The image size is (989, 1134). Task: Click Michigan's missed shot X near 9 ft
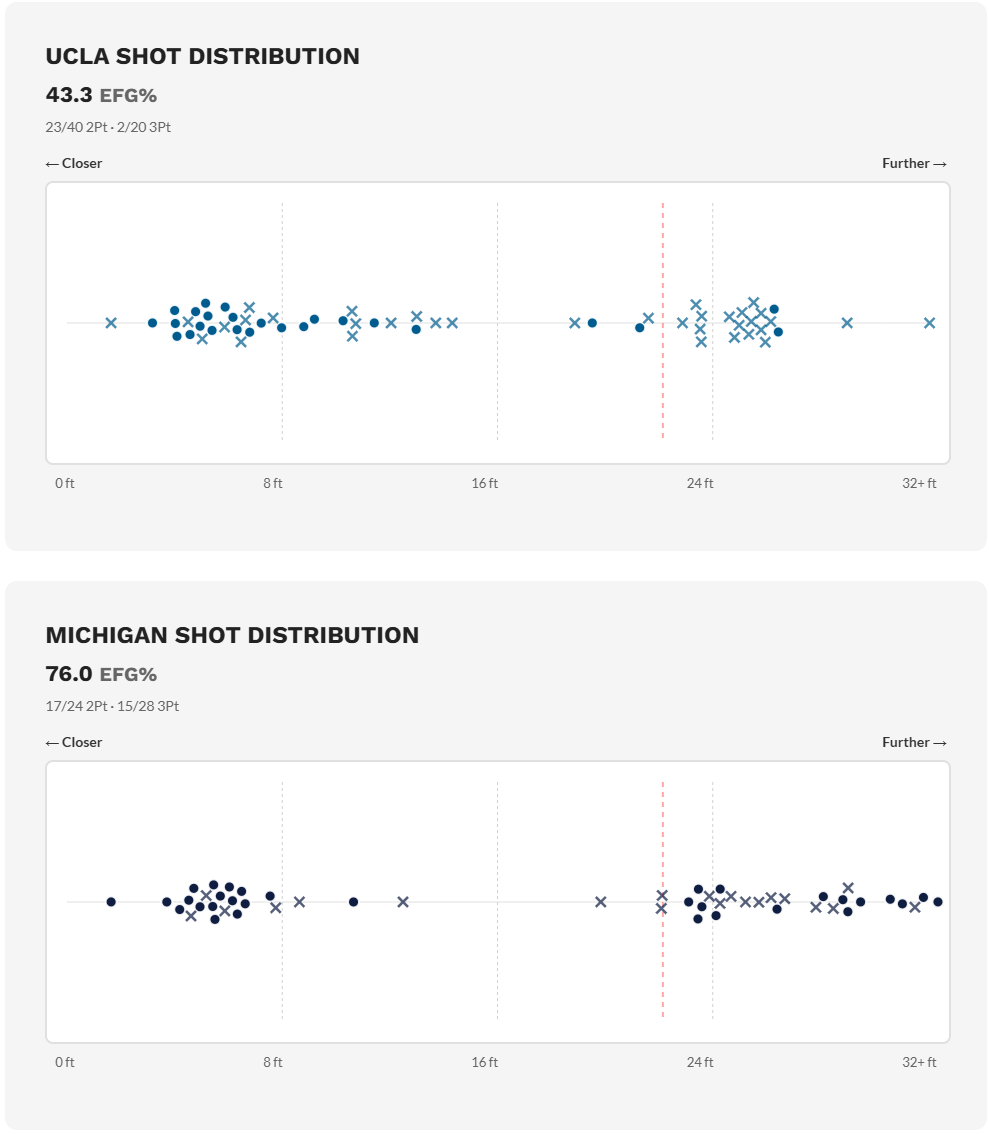pyautogui.click(x=299, y=902)
